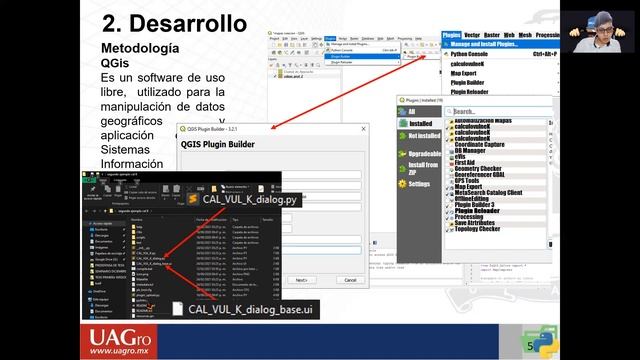Open the enlarged Vector menu
Screen dimensions: 640x360
[472, 35]
